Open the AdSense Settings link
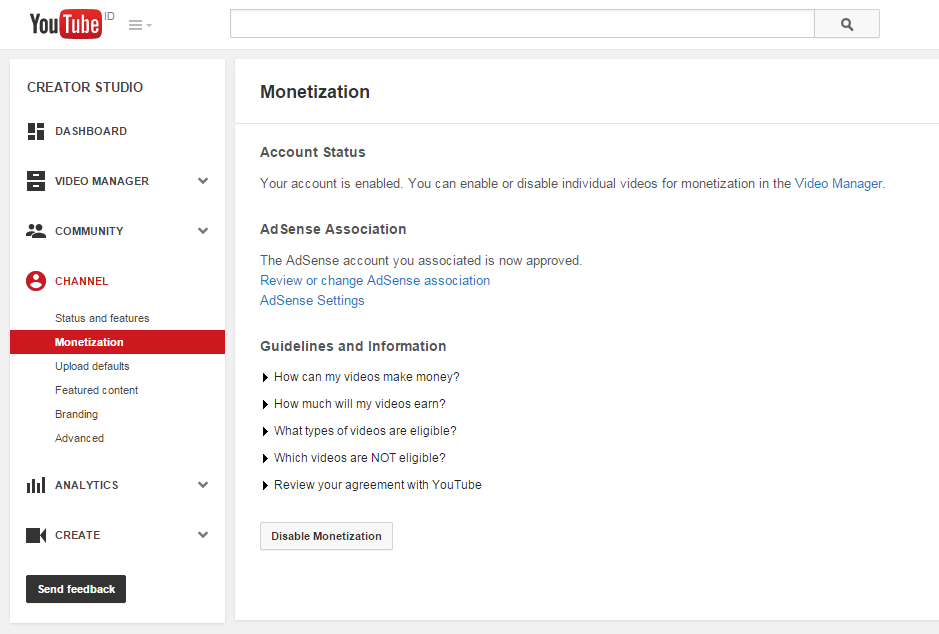The width and height of the screenshot is (939, 634). pyautogui.click(x=312, y=300)
